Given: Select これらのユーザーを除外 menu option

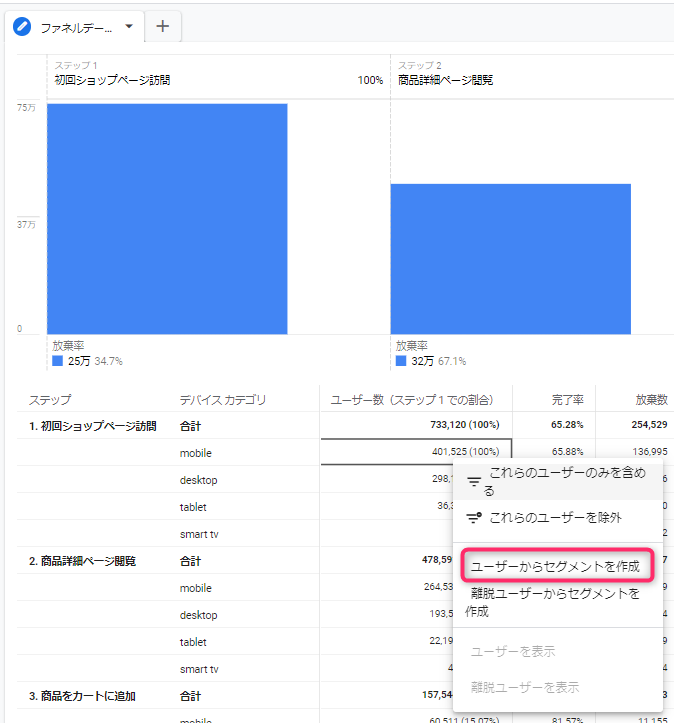Looking at the screenshot, I should (555, 518).
